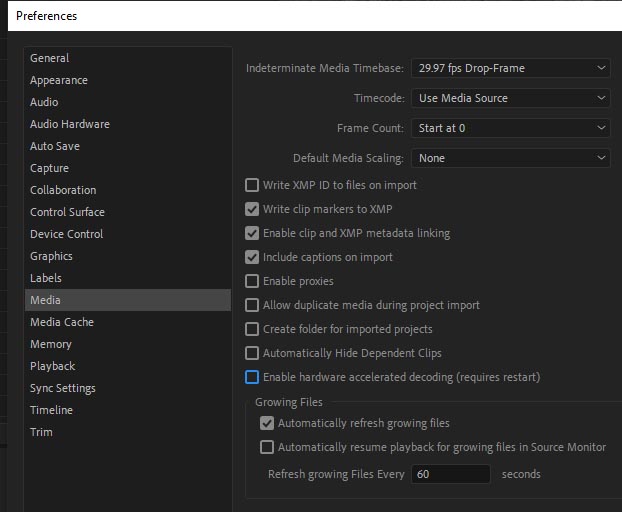Toggle Create folder for imported projects
This screenshot has height=512, width=622.
point(252,329)
